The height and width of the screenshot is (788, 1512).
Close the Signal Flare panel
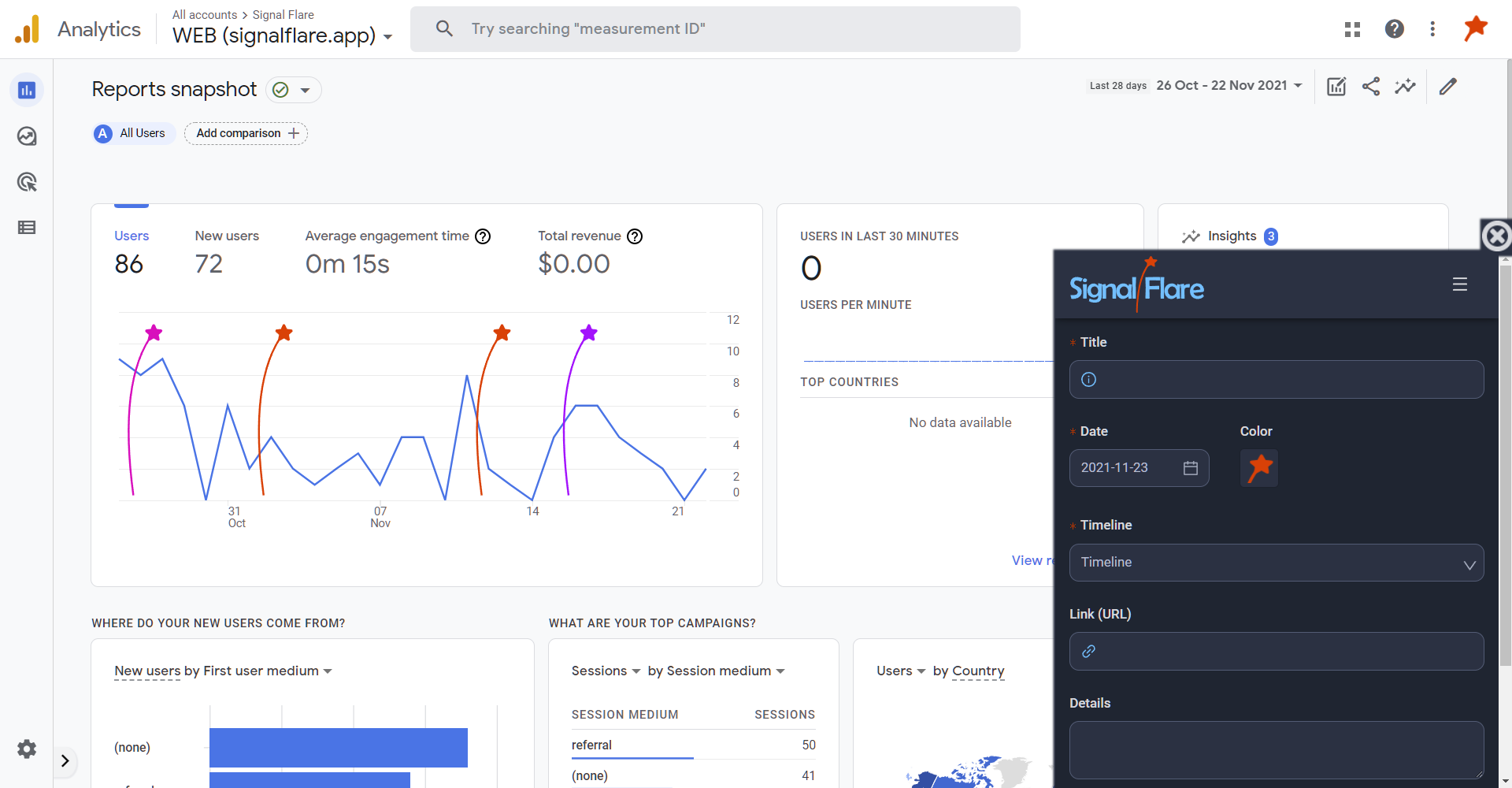pyautogui.click(x=1496, y=236)
